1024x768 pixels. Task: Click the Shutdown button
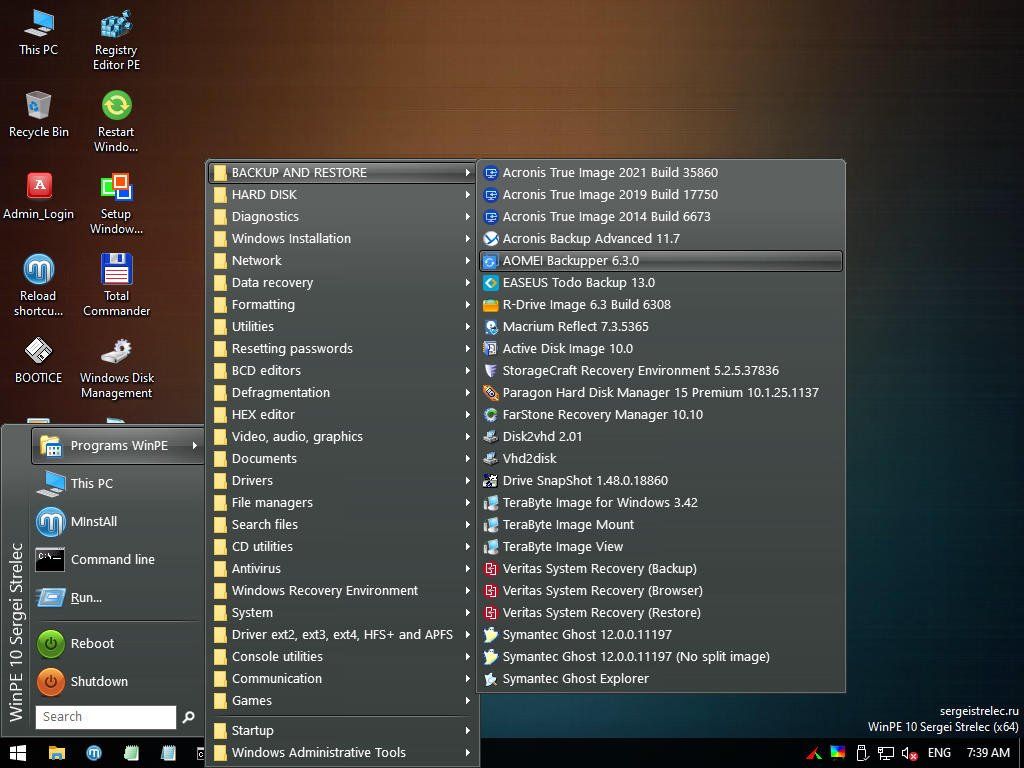[118, 682]
